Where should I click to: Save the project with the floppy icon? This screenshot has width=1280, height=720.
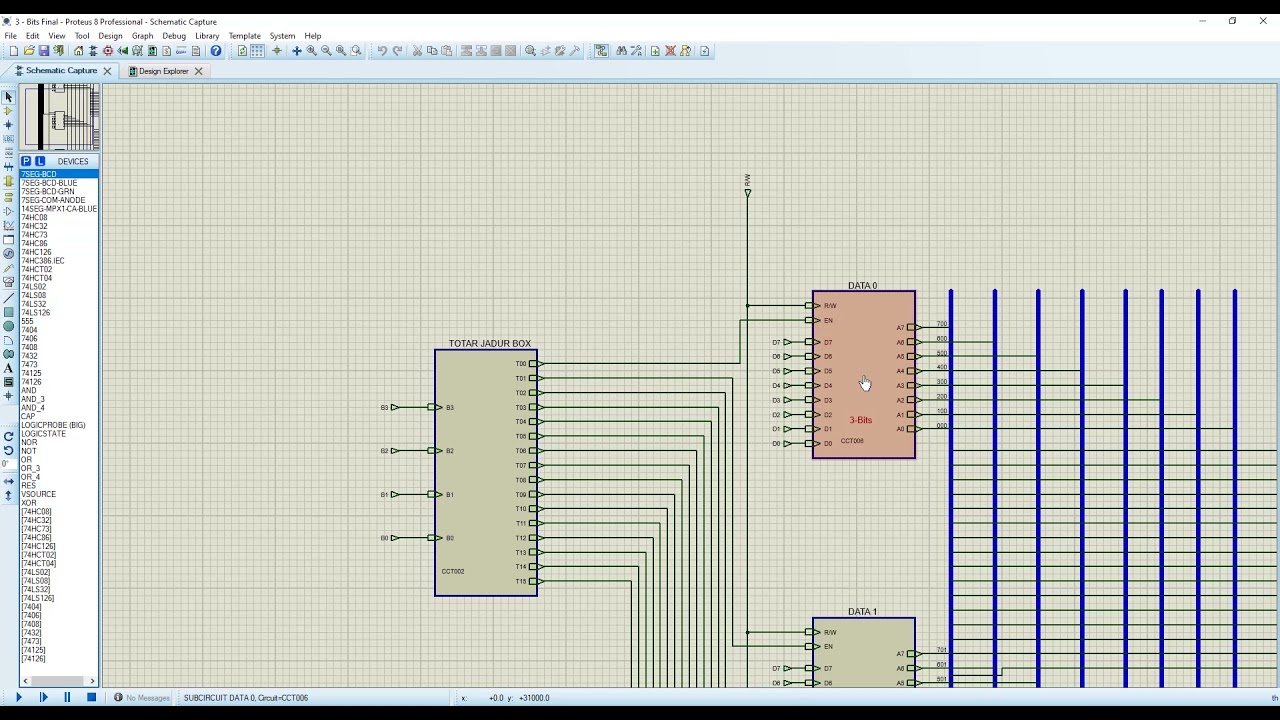pos(44,51)
